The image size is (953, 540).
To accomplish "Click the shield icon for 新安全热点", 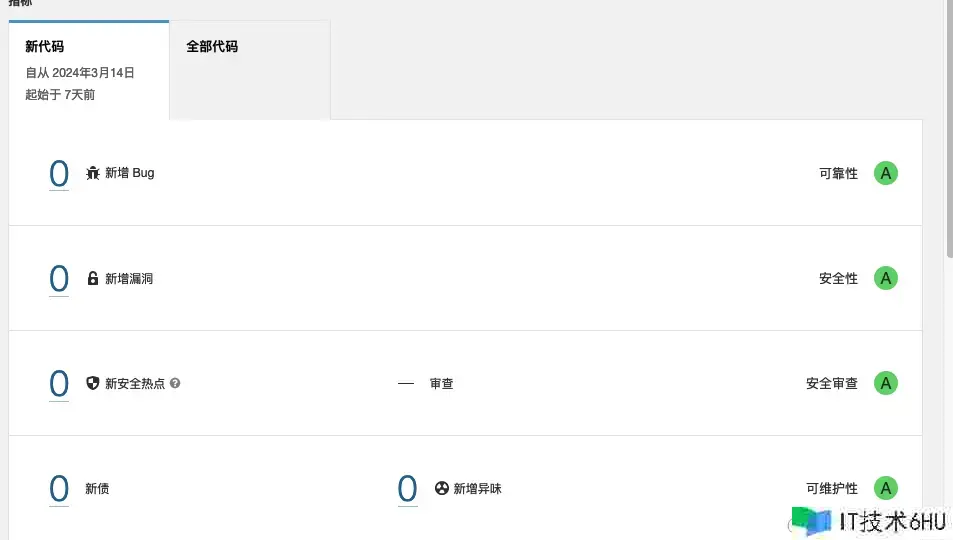I will point(92,383).
